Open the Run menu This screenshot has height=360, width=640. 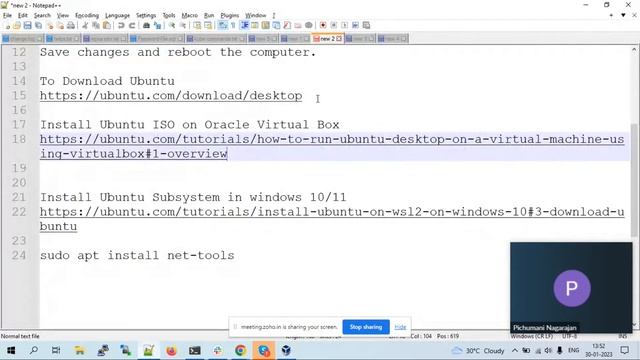(x=209, y=15)
